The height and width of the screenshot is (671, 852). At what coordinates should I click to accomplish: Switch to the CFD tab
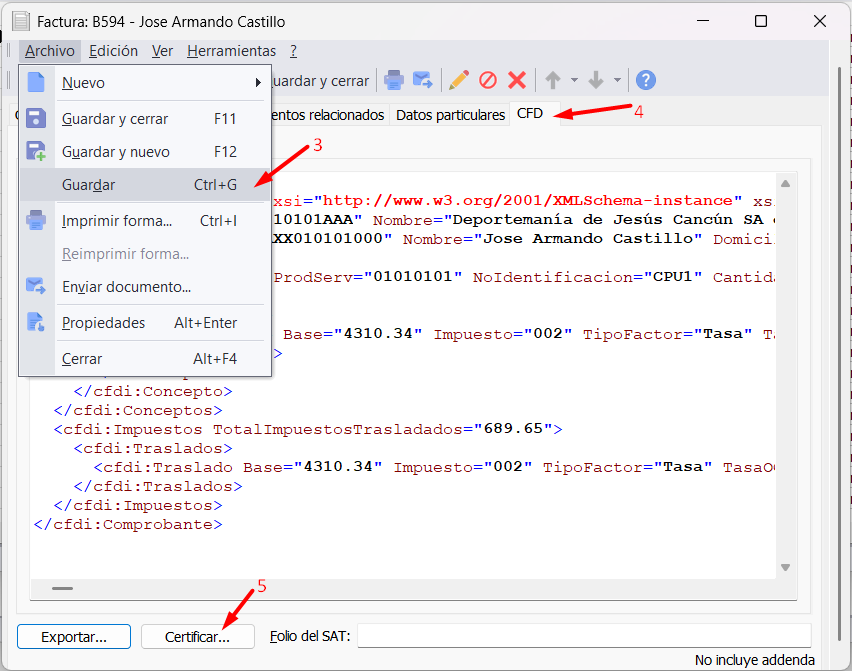click(x=530, y=114)
